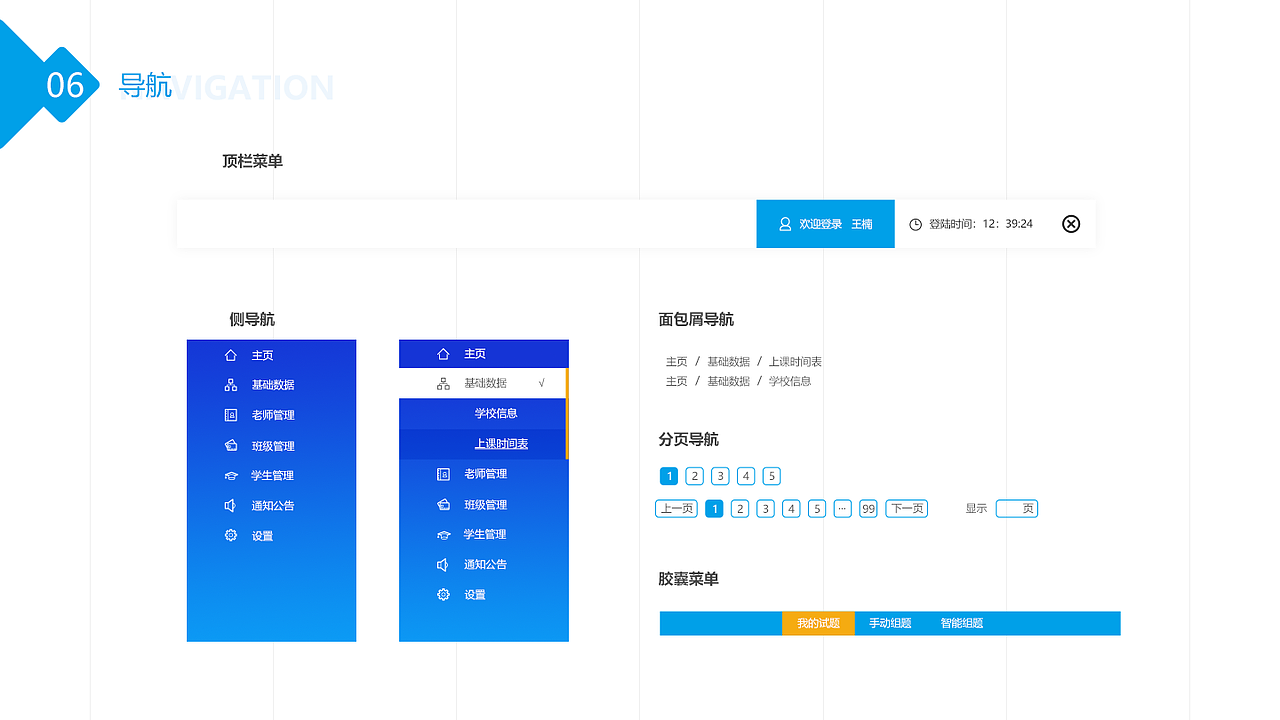Select the 学生管理 label in the collapsed left side nav
The image size is (1280, 720).
pyautogui.click(x=272, y=476)
